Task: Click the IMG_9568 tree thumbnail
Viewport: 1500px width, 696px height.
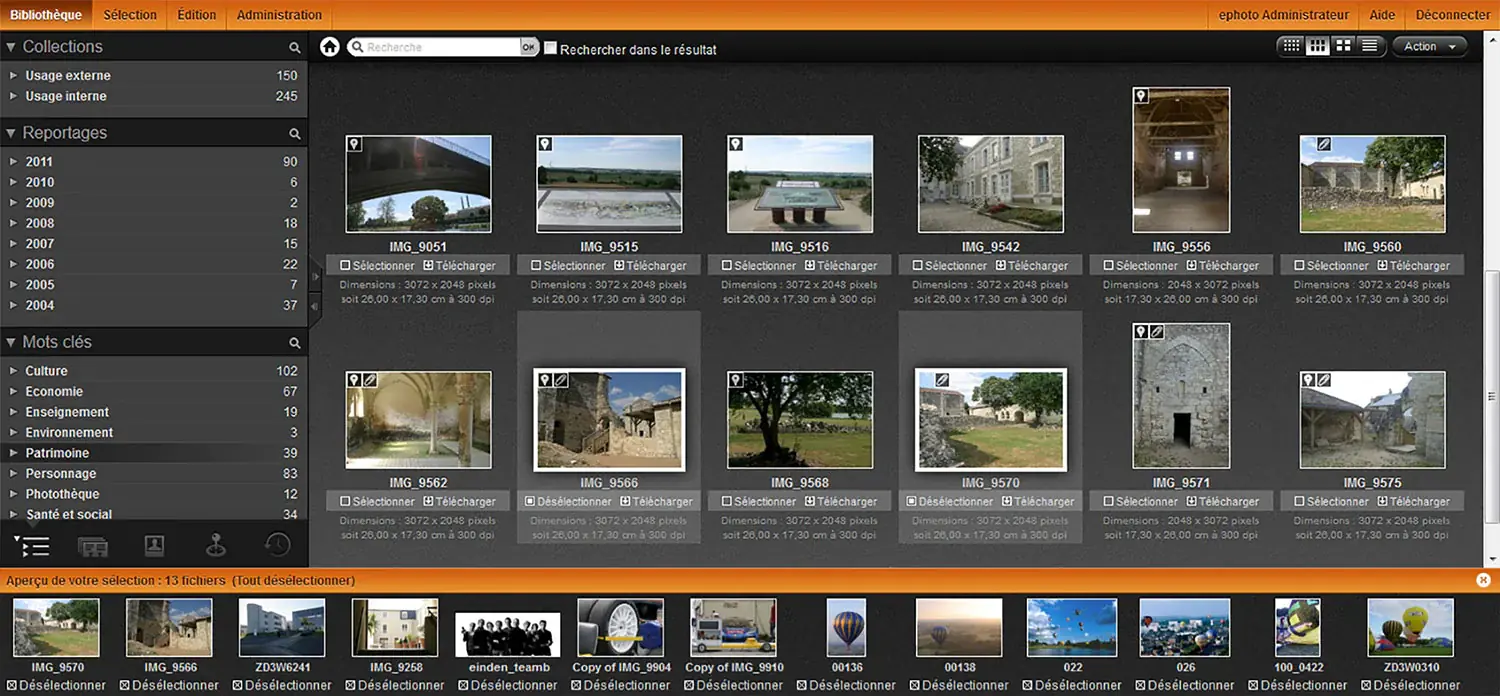Action: click(x=800, y=420)
